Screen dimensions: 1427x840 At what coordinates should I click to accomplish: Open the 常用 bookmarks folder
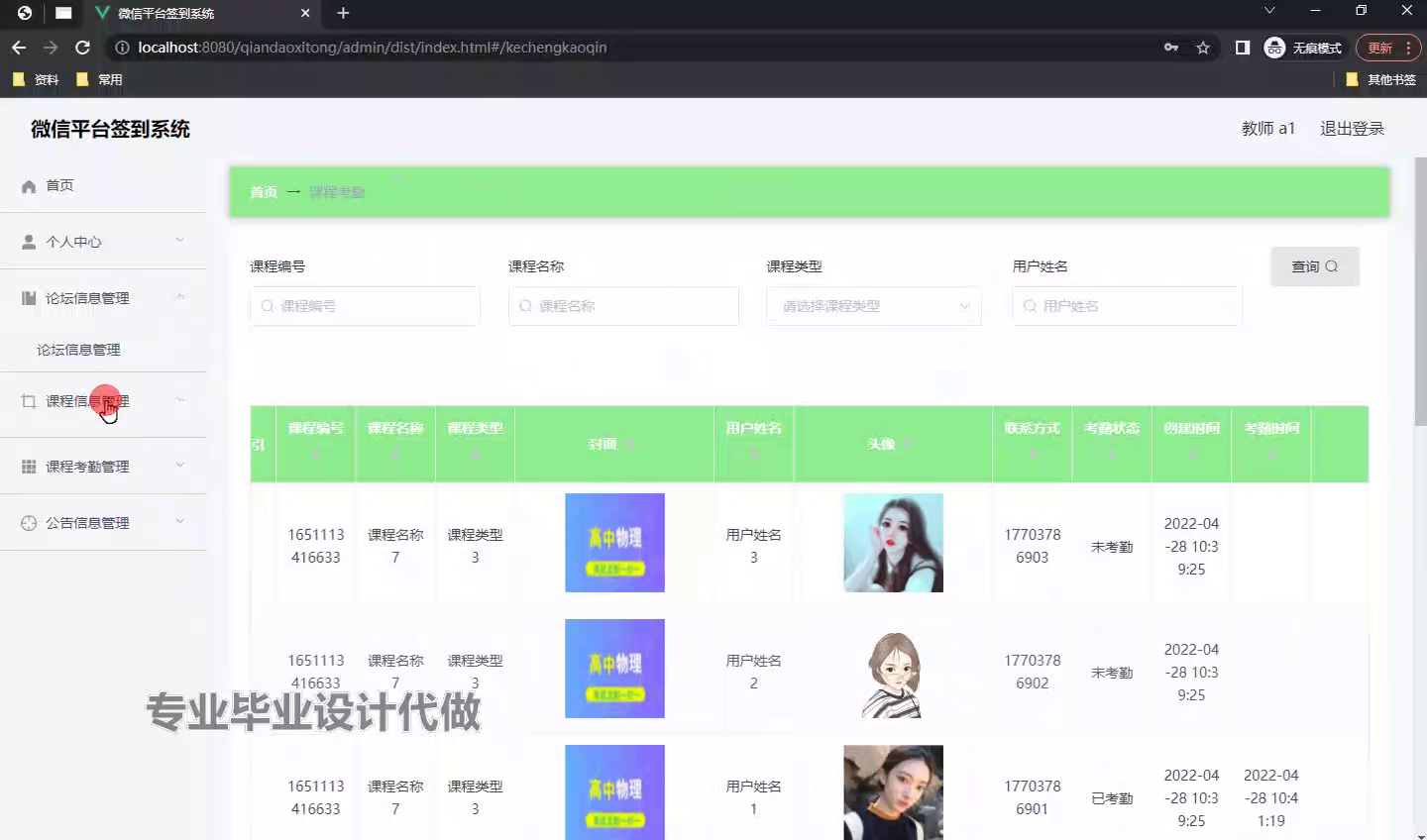[x=99, y=79]
